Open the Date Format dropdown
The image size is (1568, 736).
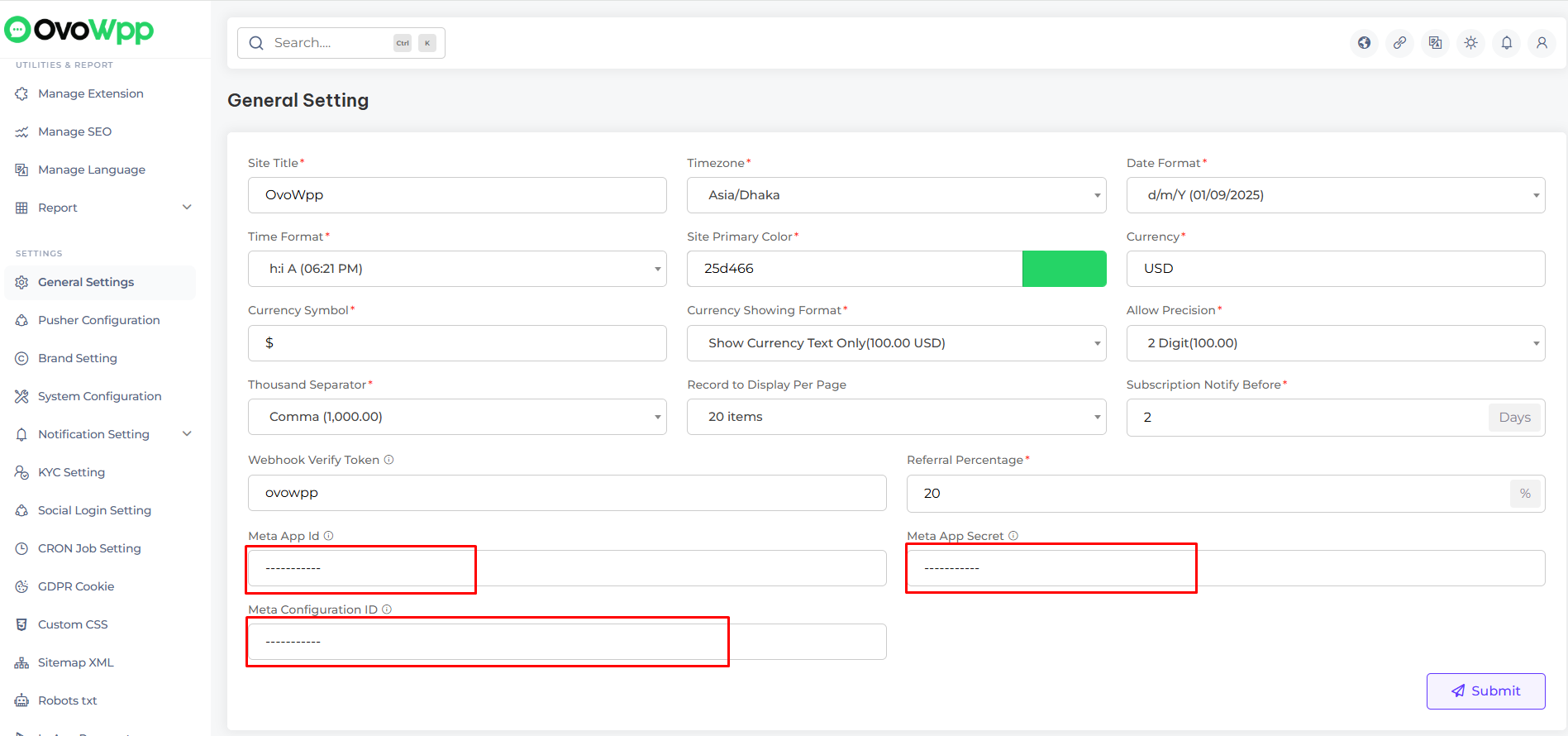(x=1335, y=195)
